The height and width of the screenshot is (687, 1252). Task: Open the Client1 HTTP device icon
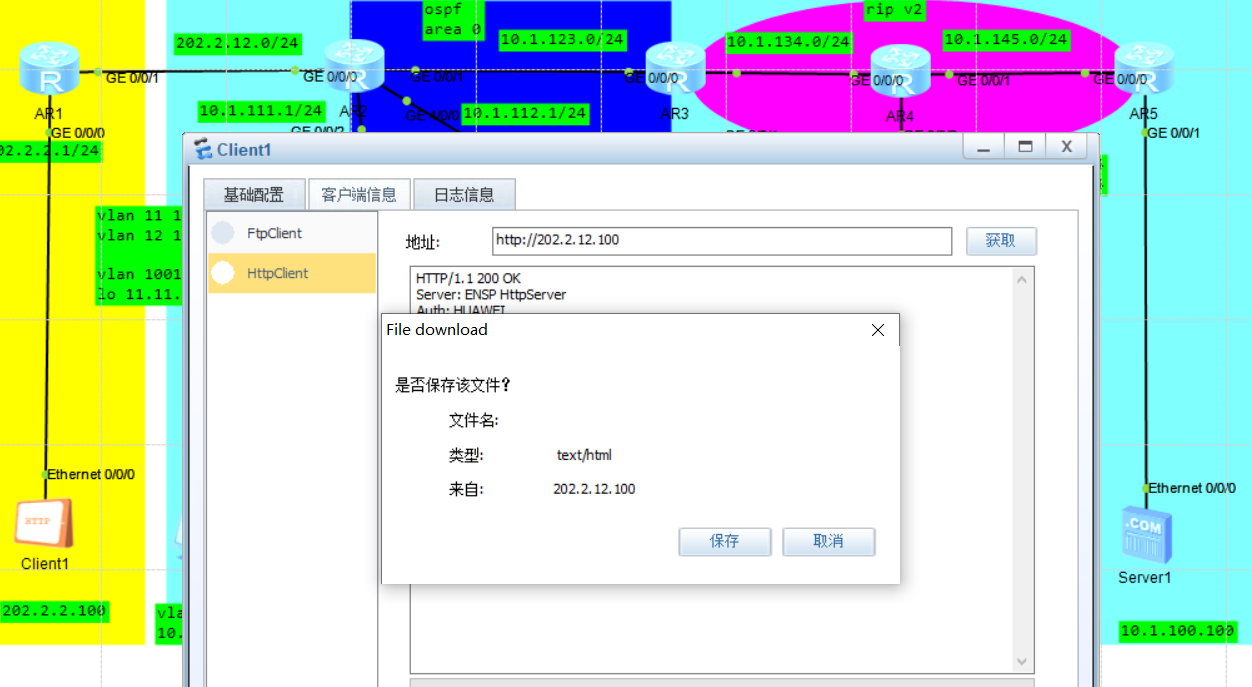44,522
